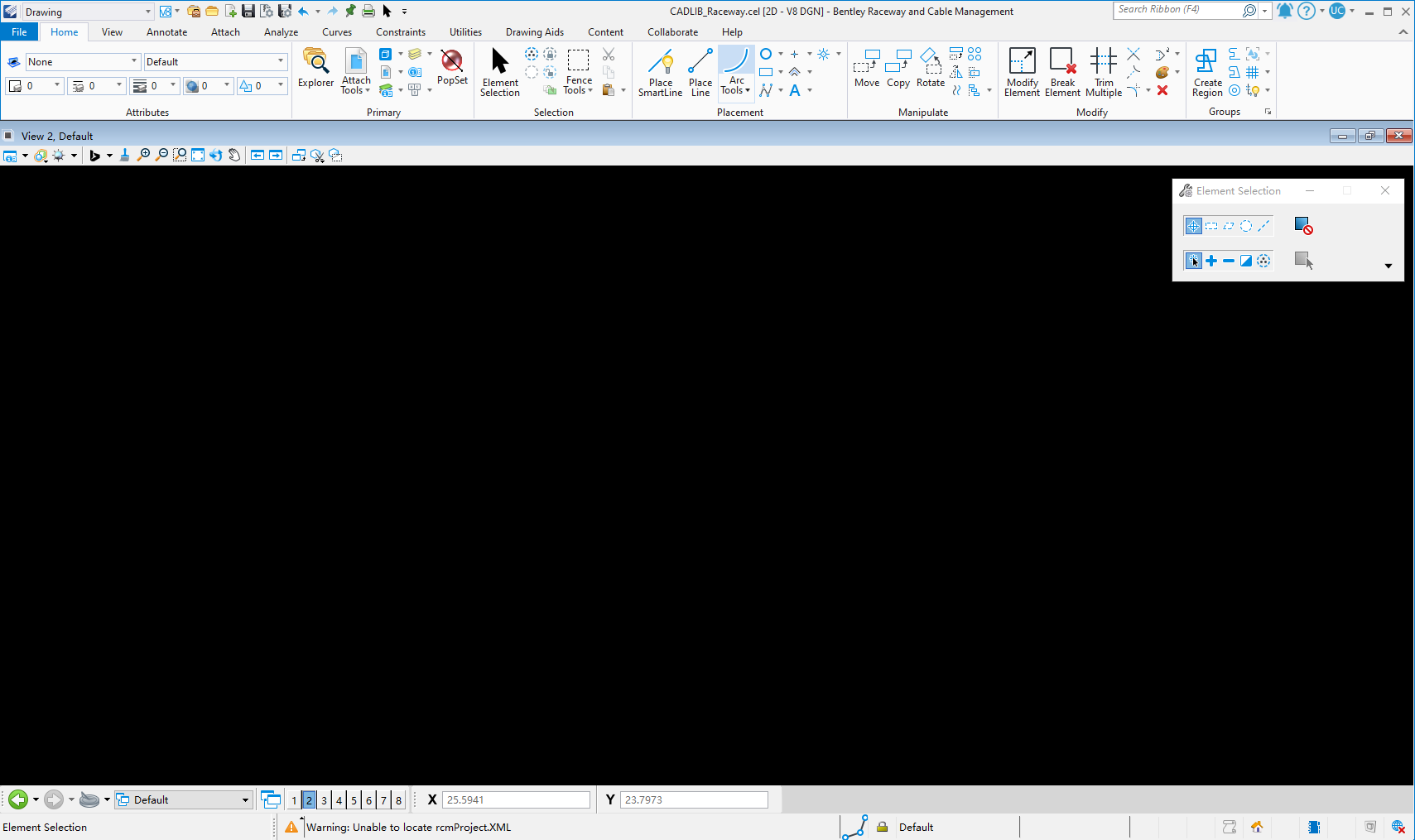1415x840 pixels.
Task: Click the Window Area zoom icon
Action: [180, 155]
